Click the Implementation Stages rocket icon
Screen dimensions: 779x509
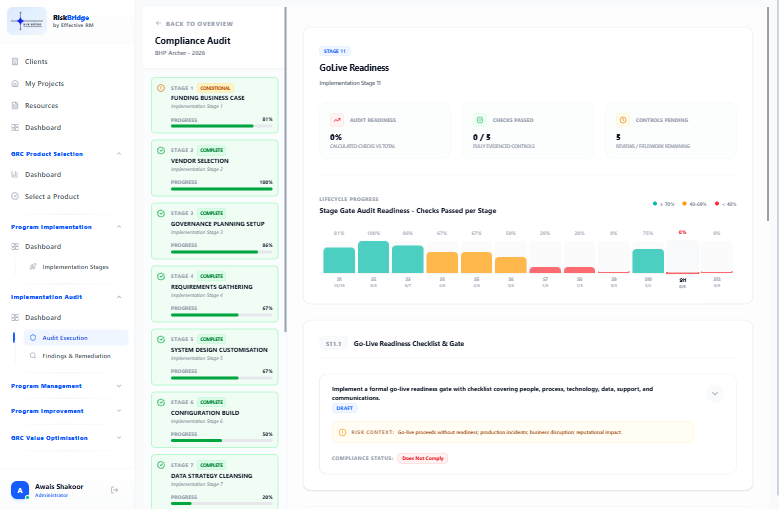click(33, 267)
